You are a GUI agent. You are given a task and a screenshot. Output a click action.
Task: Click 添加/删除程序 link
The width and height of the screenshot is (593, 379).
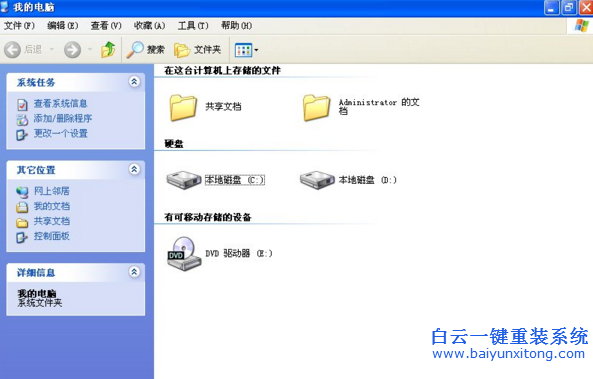point(63,118)
